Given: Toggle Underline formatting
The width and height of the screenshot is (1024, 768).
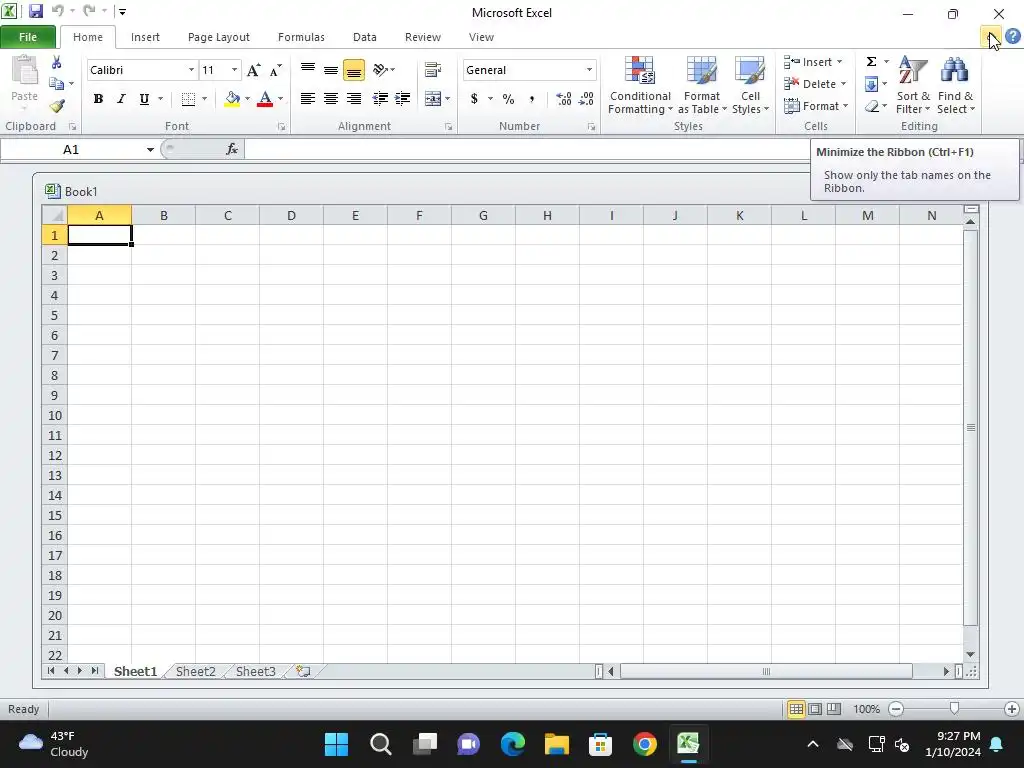Looking at the screenshot, I should (x=144, y=99).
